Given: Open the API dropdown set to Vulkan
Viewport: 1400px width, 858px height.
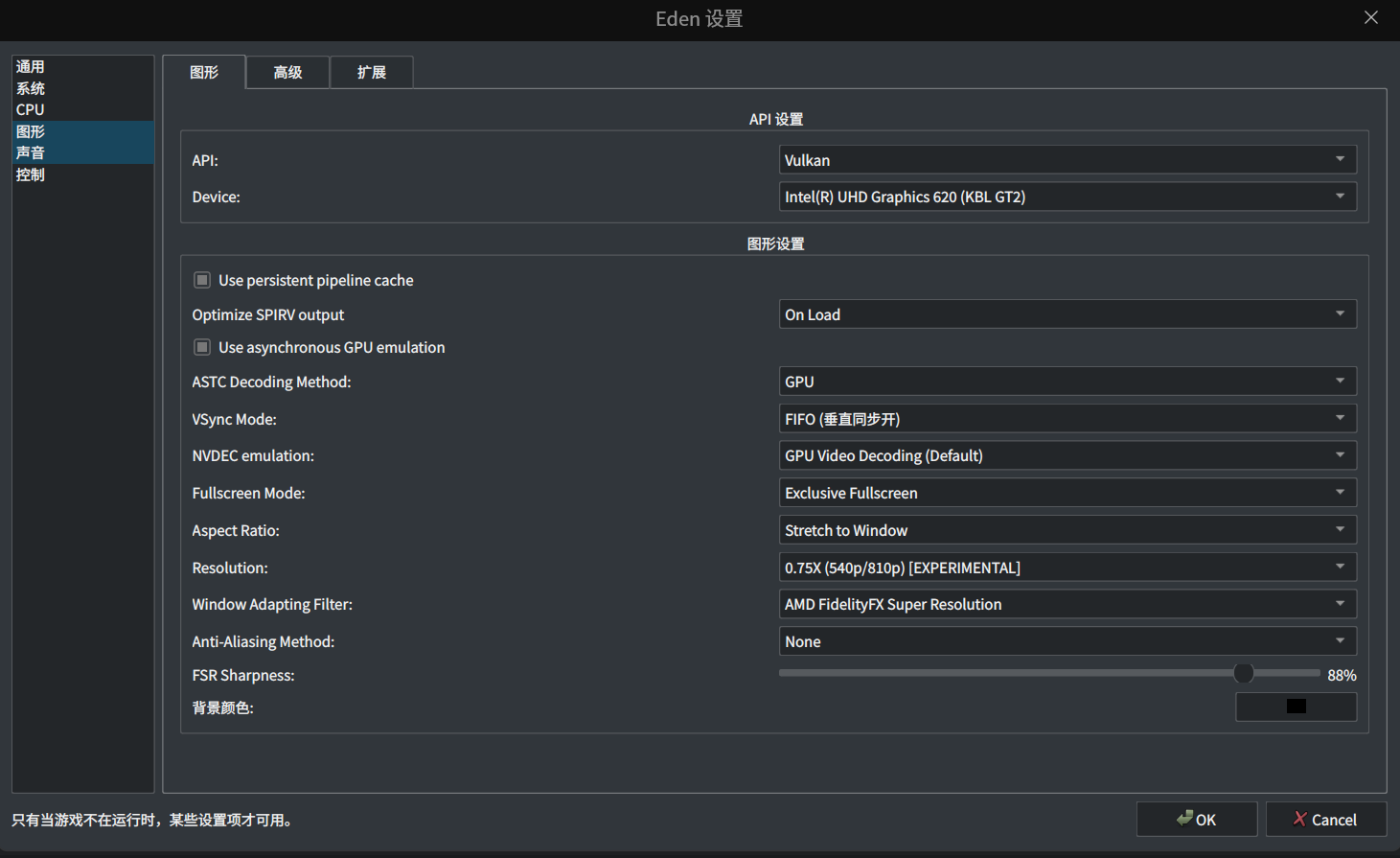Looking at the screenshot, I should [x=1067, y=160].
